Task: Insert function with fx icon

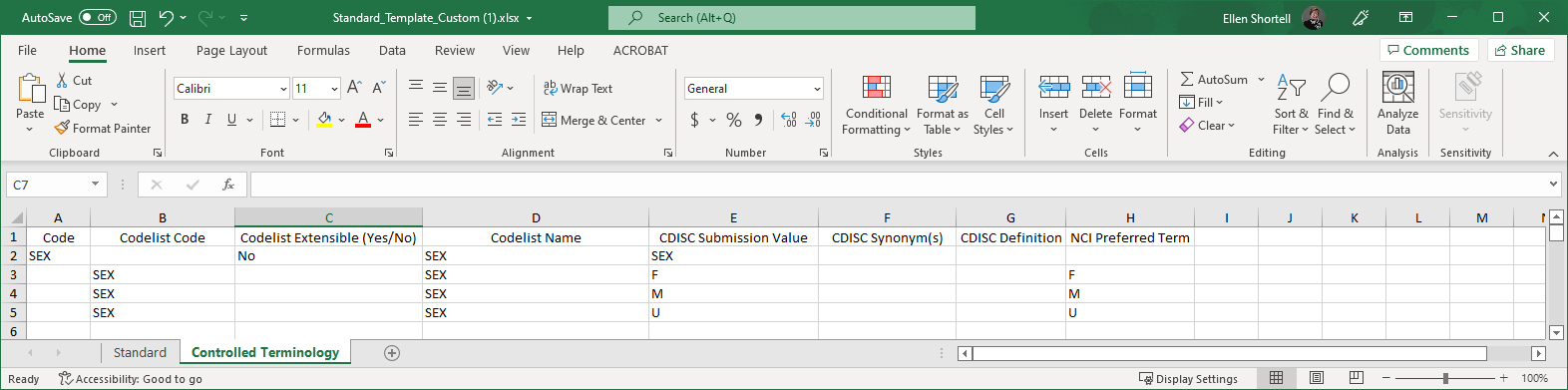Action: point(228,185)
